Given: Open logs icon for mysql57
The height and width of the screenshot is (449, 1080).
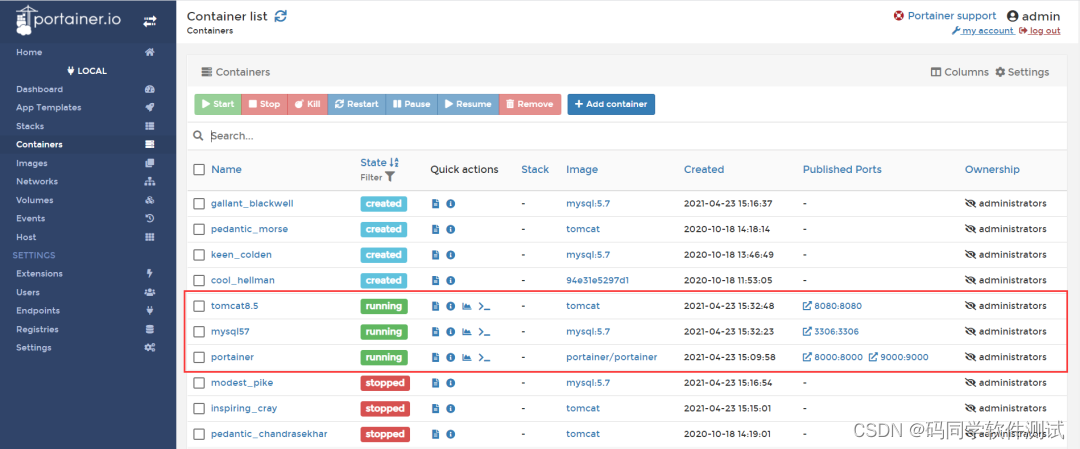Looking at the screenshot, I should [x=435, y=331].
